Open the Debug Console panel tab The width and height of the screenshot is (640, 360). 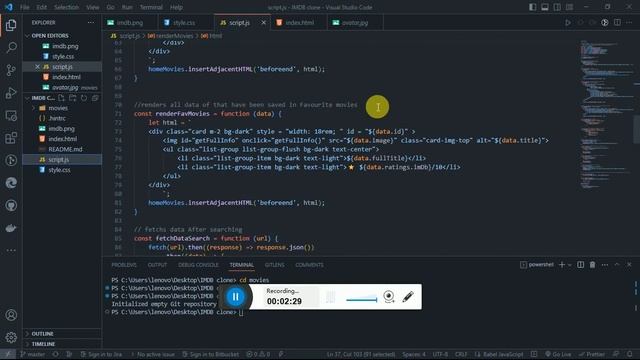click(198, 265)
